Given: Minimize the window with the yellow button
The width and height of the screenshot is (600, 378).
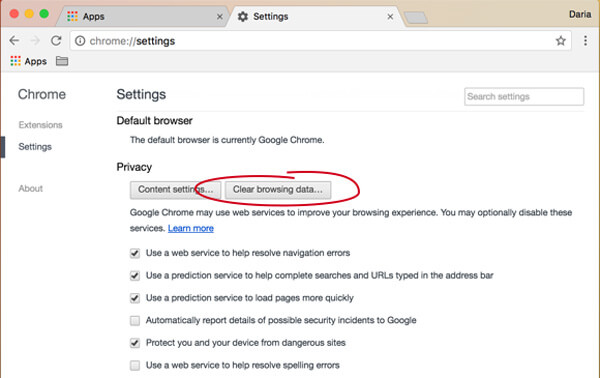Looking at the screenshot, I should pos(29,14).
